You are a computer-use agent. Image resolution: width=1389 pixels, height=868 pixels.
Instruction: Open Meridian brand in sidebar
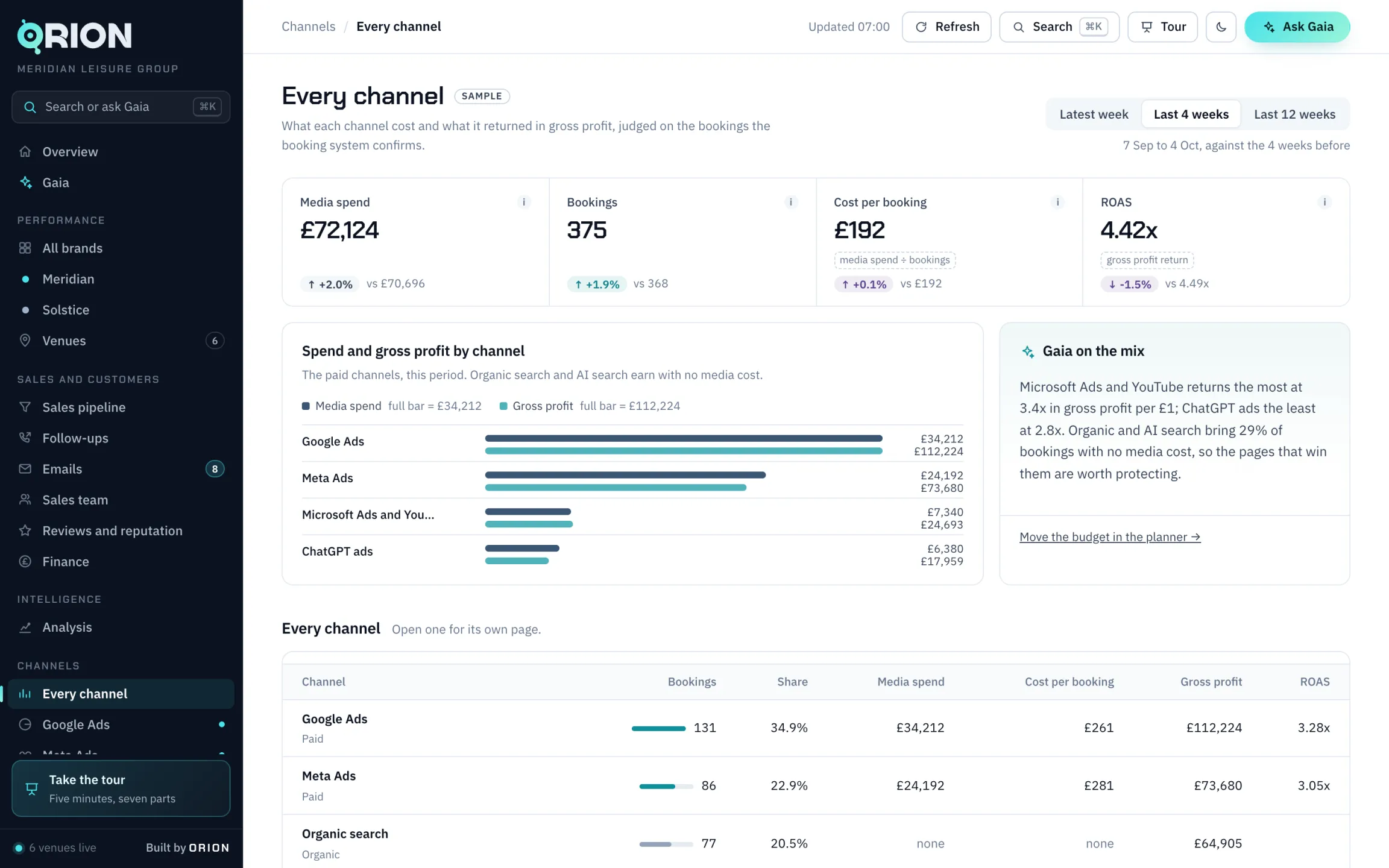tap(121, 278)
